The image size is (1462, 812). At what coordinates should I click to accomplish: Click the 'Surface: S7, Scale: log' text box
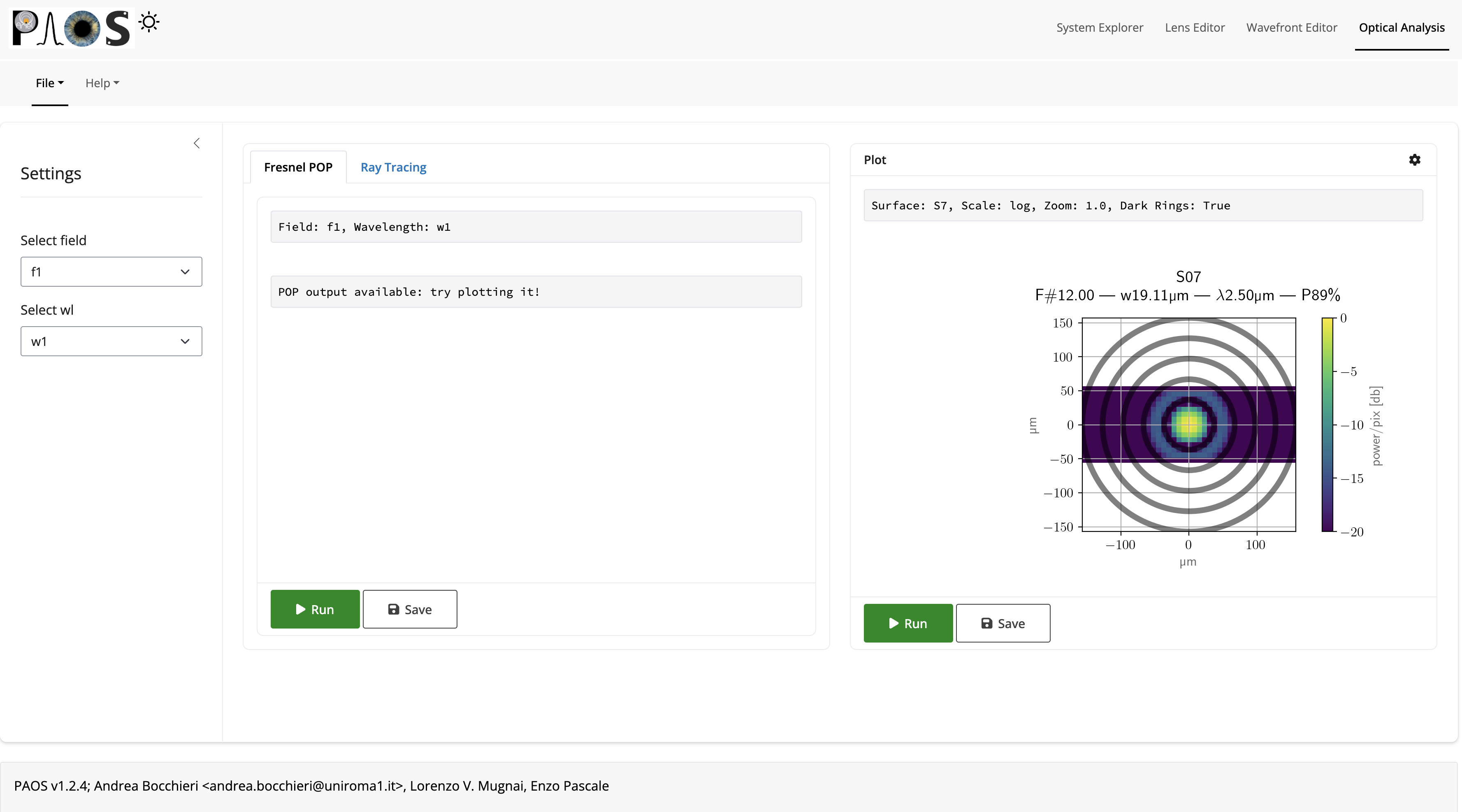[1143, 205]
